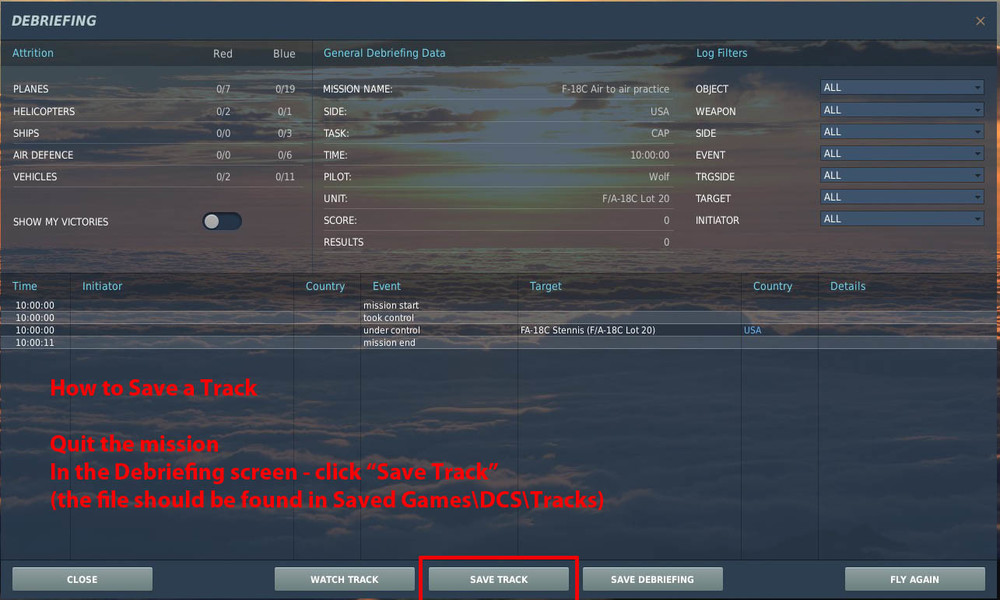Image resolution: width=1000 pixels, height=600 pixels.
Task: Click the Log Filters header
Action: pos(721,53)
